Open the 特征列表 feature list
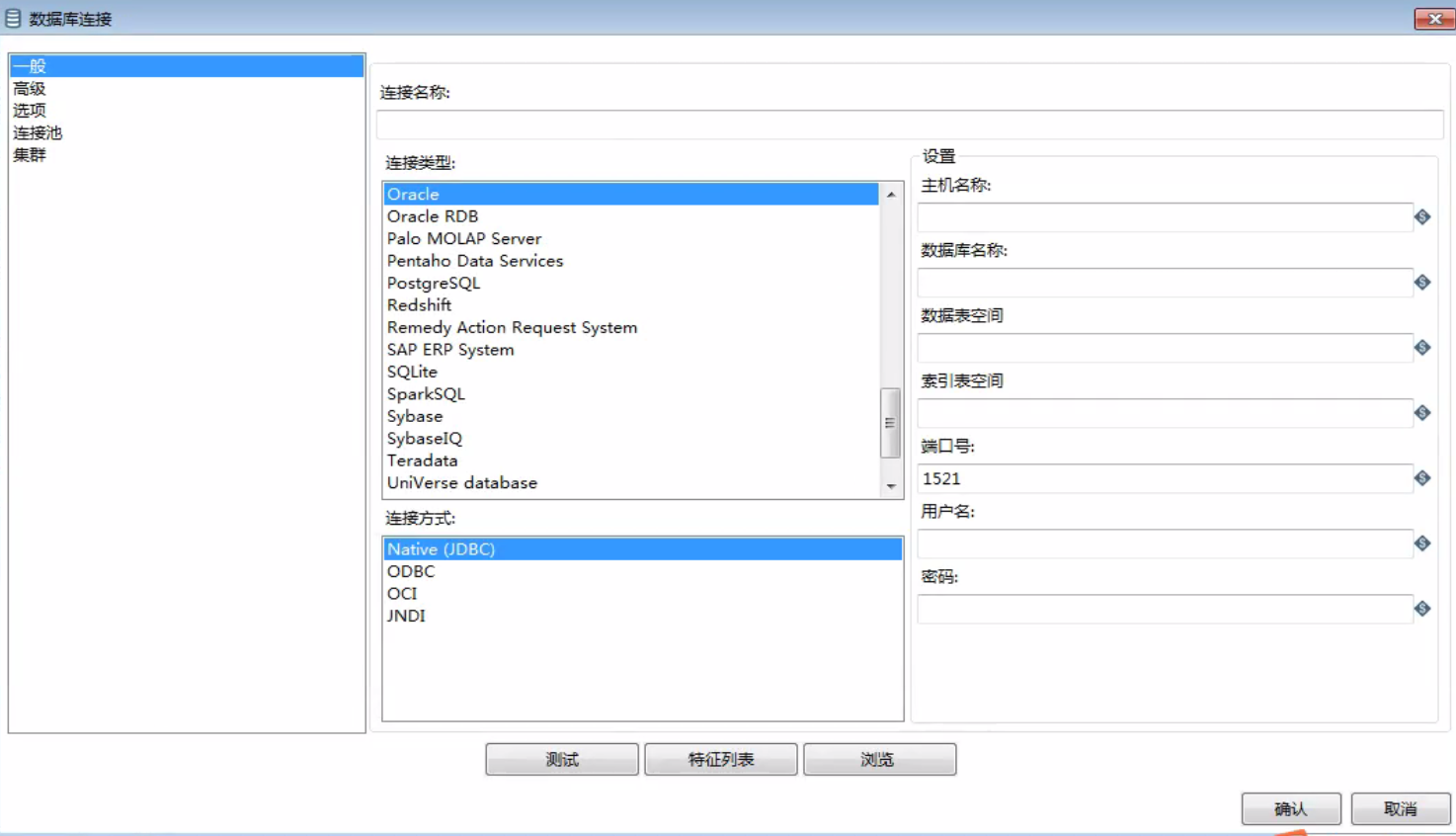 click(x=720, y=759)
